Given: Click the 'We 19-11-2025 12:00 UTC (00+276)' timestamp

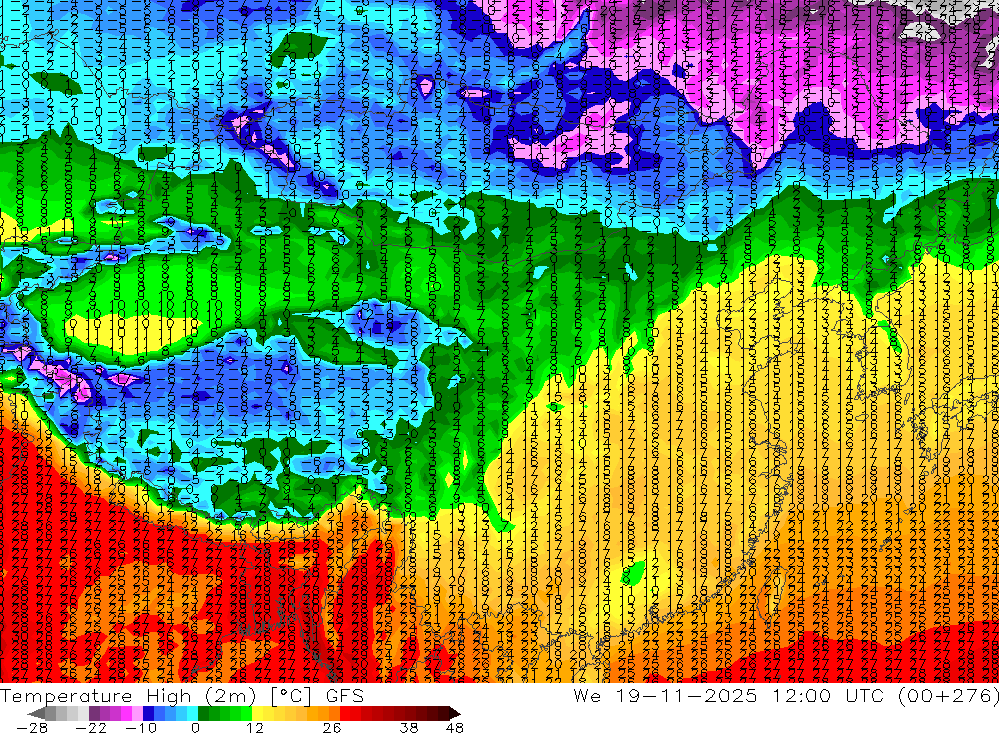Looking at the screenshot, I should tap(786, 695).
